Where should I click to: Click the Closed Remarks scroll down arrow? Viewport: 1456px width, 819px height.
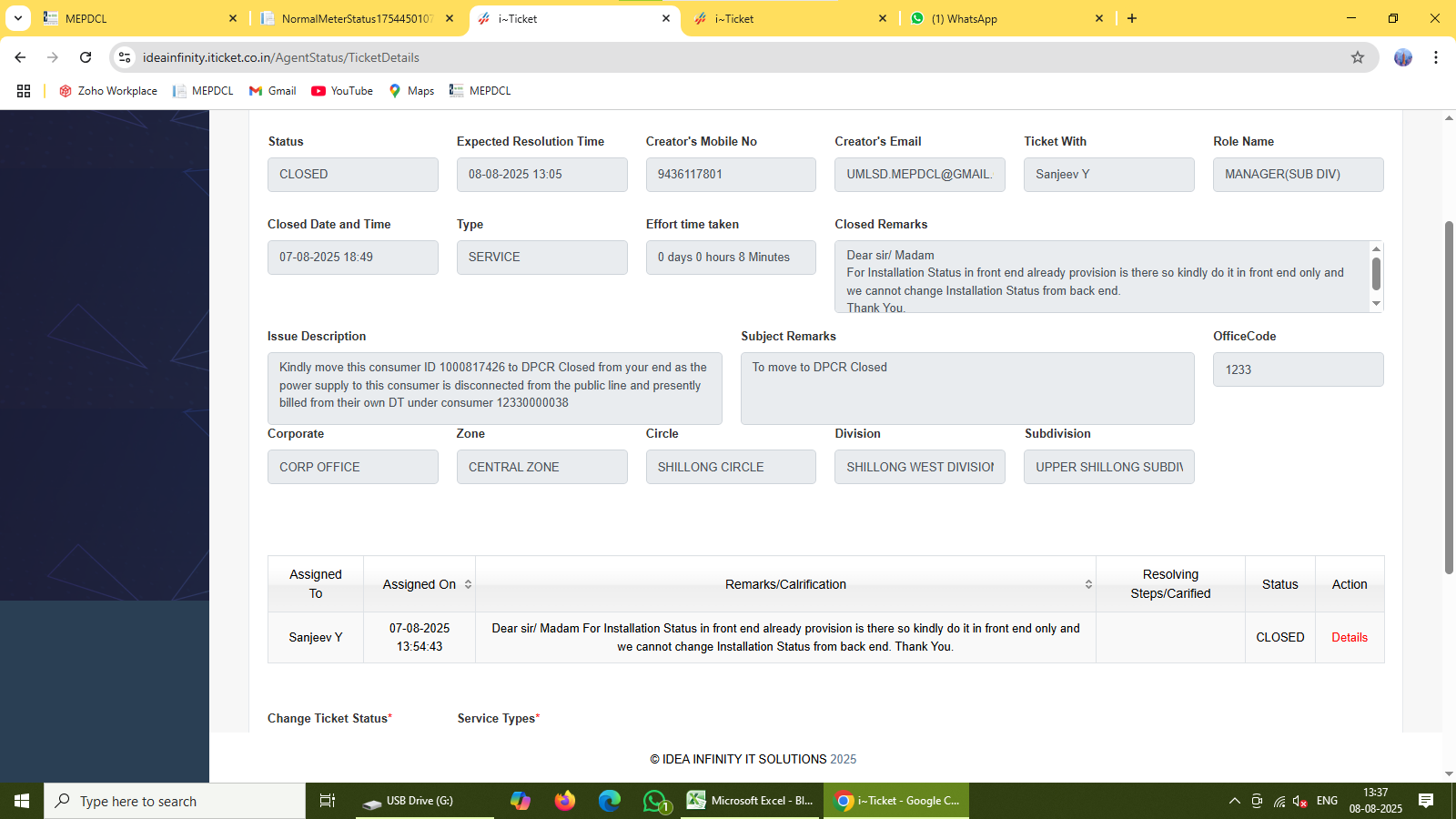(1376, 304)
